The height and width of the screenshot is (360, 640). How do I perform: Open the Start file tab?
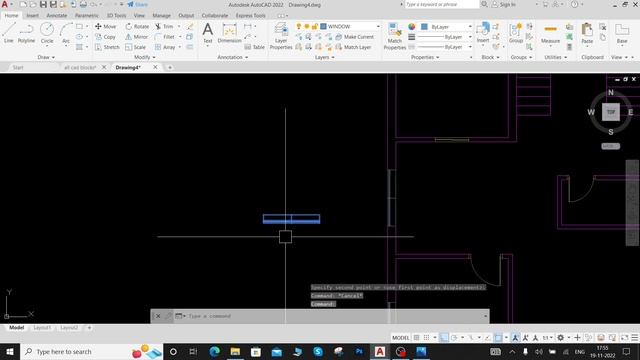pyautogui.click(x=18, y=67)
